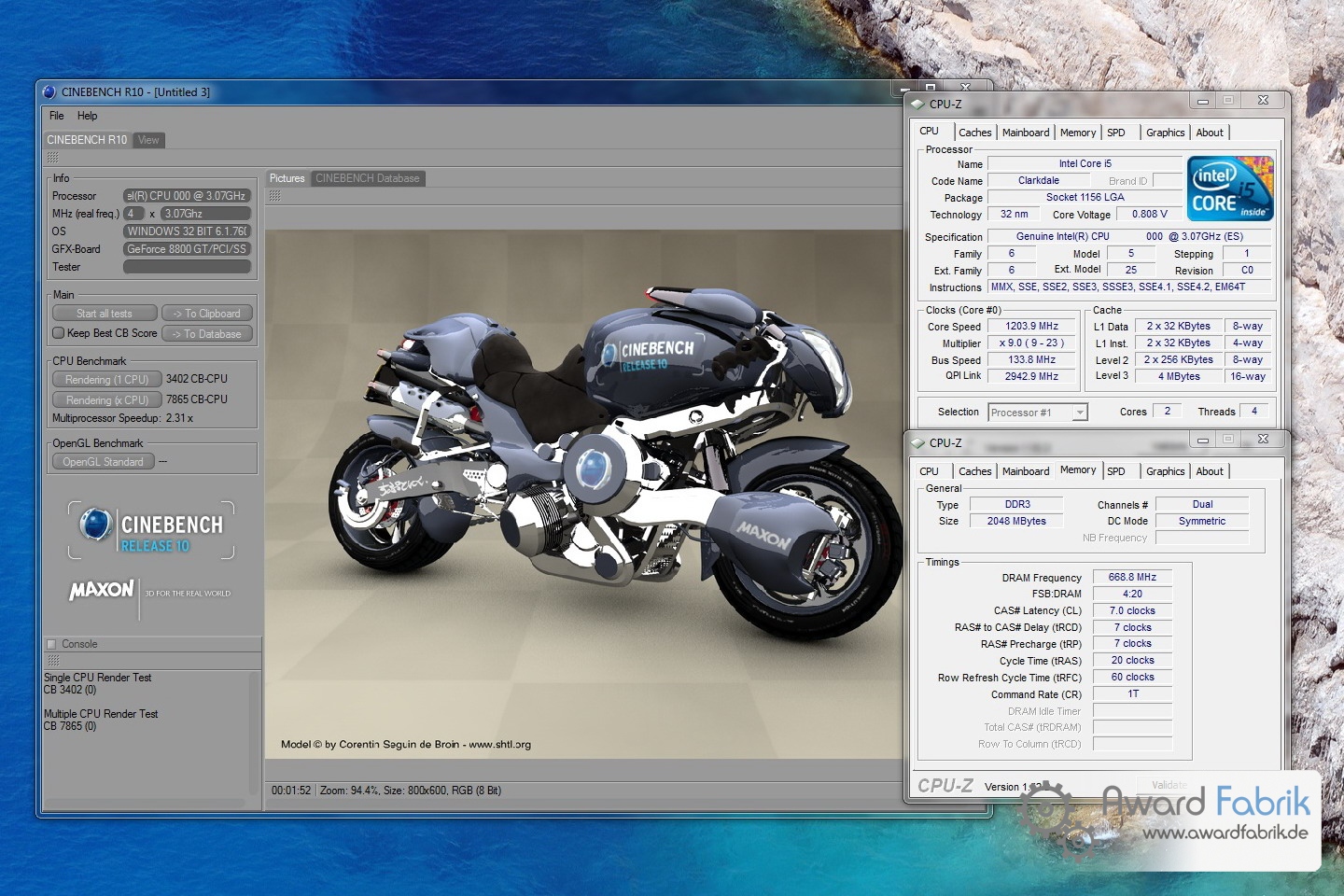Click the Level 3 cache value 4 MBytes
Screen dimensions: 1344x896
[1179, 376]
